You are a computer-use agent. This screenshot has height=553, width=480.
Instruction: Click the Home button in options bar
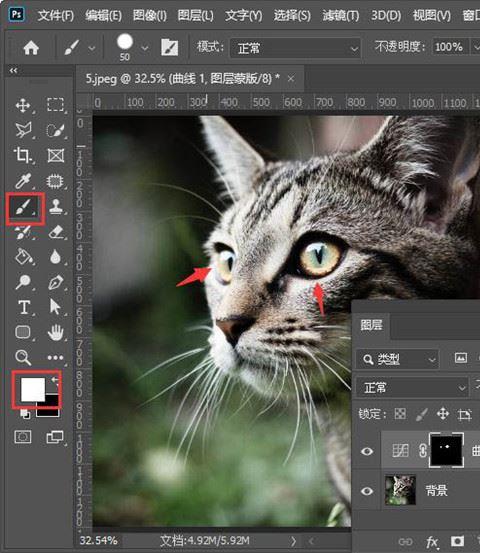click(x=31, y=48)
